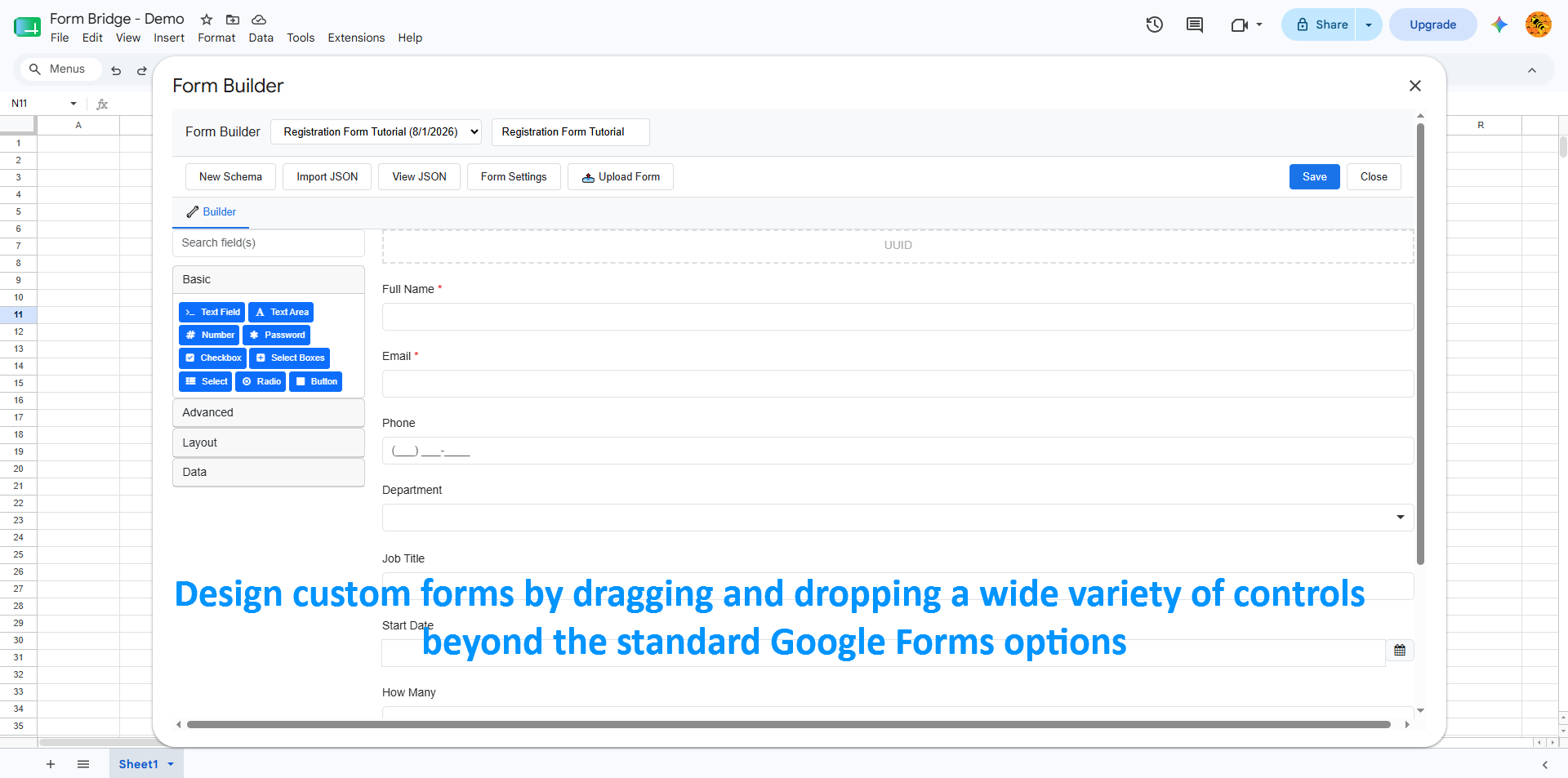The image size is (1568, 778).
Task: Add the Password control
Action: click(276, 335)
